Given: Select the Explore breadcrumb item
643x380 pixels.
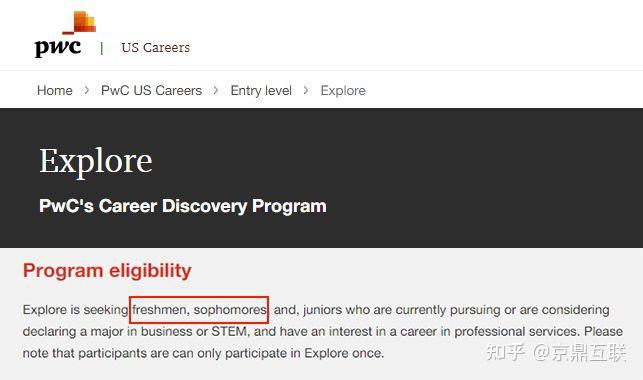Looking at the screenshot, I should [x=343, y=90].
